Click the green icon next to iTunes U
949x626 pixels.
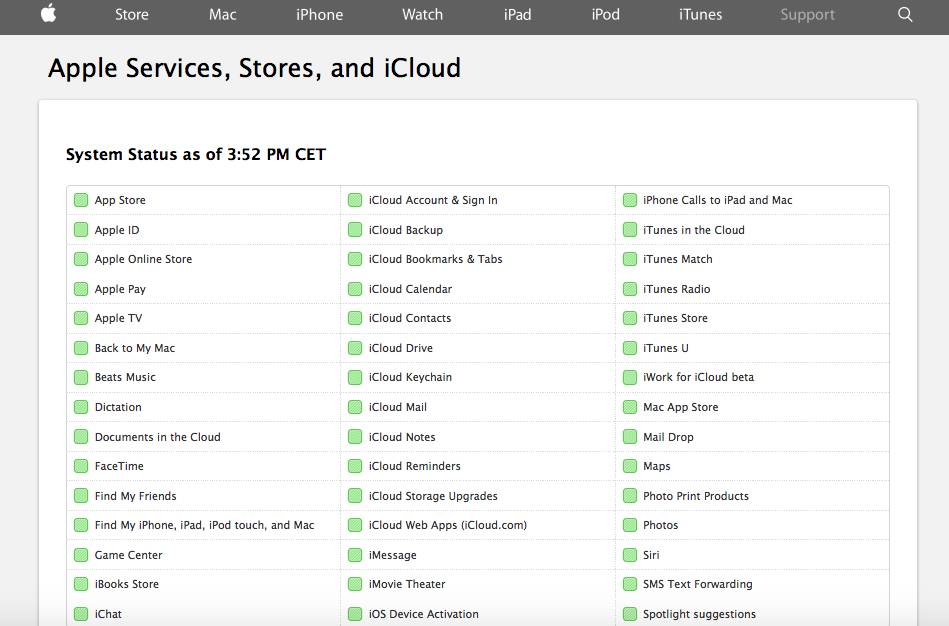[630, 348]
